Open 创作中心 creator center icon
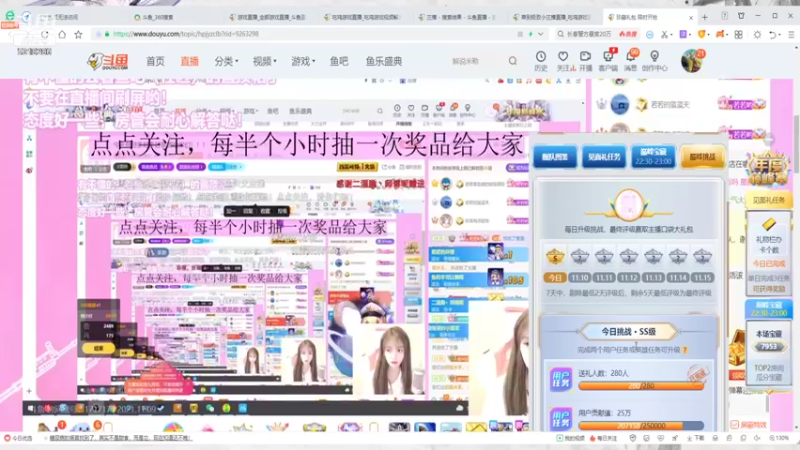This screenshot has width=800, height=450. tap(655, 61)
